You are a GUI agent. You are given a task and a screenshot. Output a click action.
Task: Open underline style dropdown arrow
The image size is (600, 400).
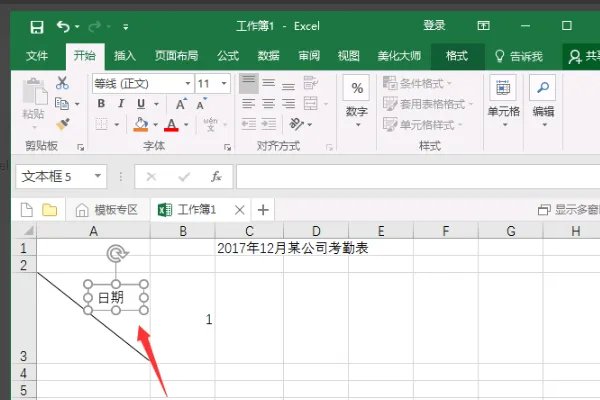[x=156, y=104]
